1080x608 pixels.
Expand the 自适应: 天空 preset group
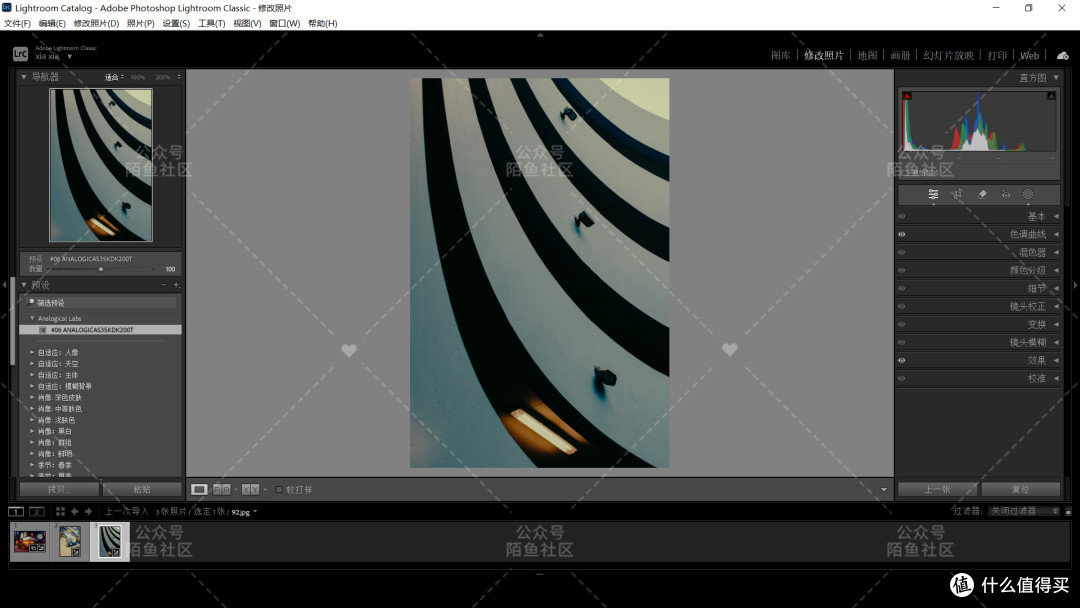(32, 364)
